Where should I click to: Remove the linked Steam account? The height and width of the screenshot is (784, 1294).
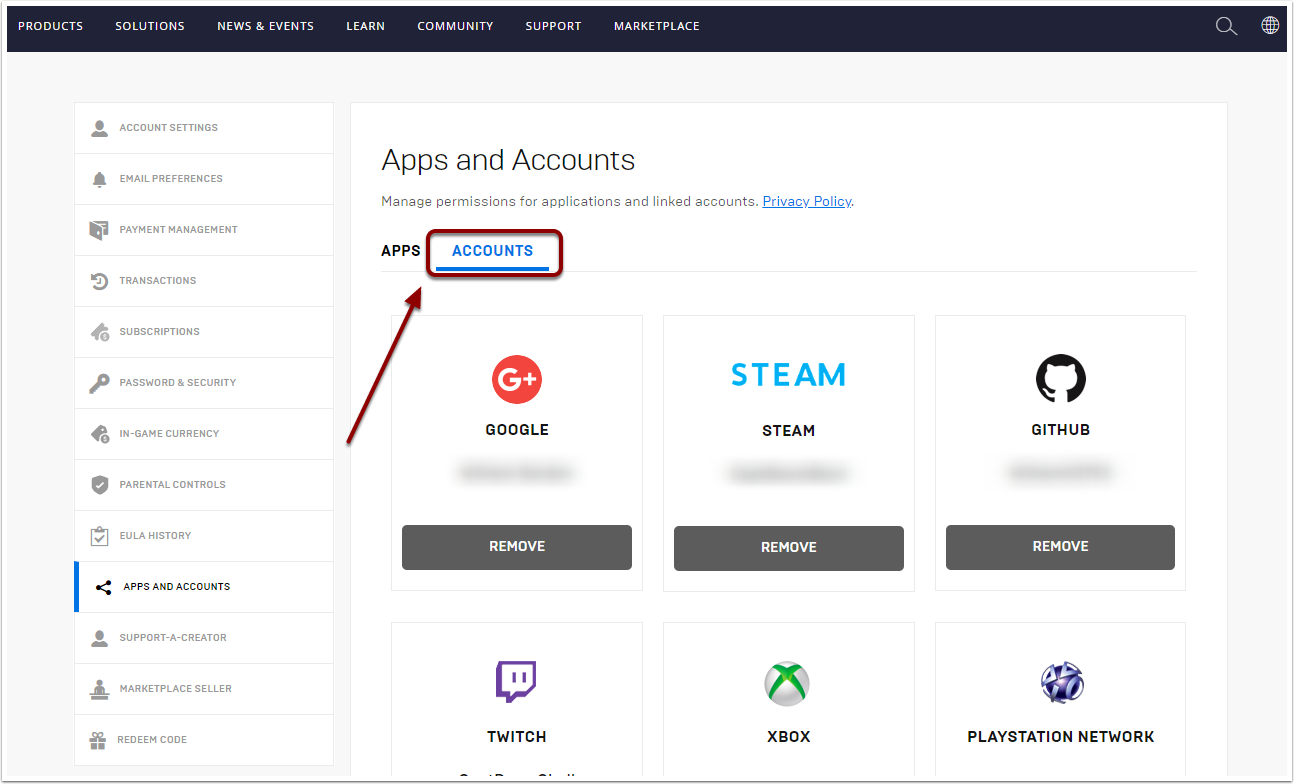pos(789,548)
